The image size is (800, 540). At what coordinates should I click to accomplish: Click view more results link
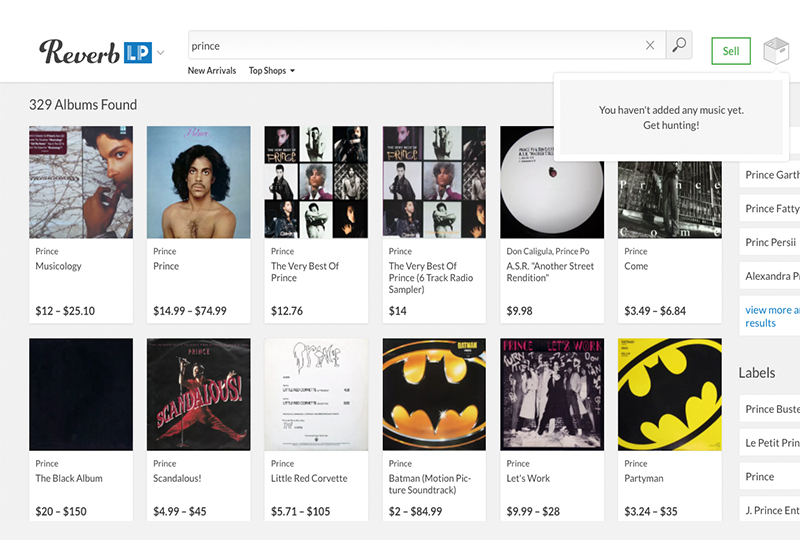pyautogui.click(x=771, y=316)
